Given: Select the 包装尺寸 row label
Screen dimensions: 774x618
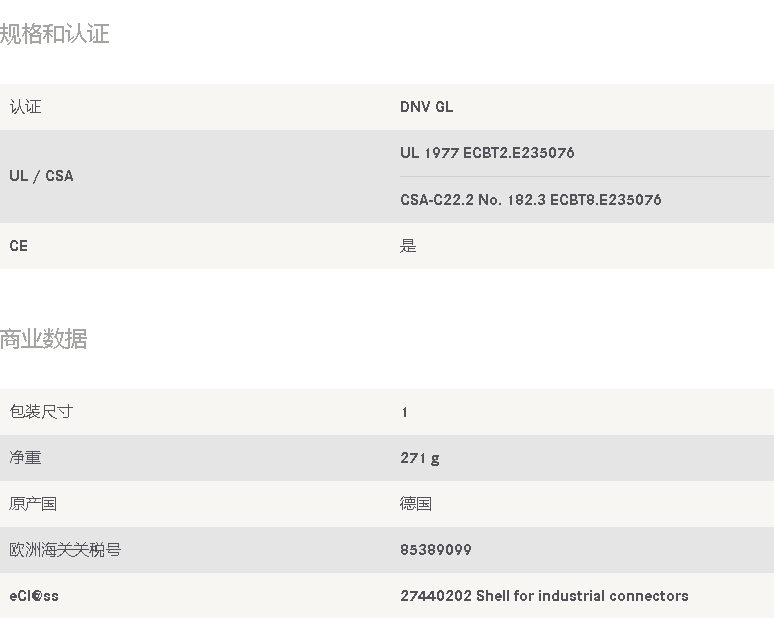Looking at the screenshot, I should point(41,412).
